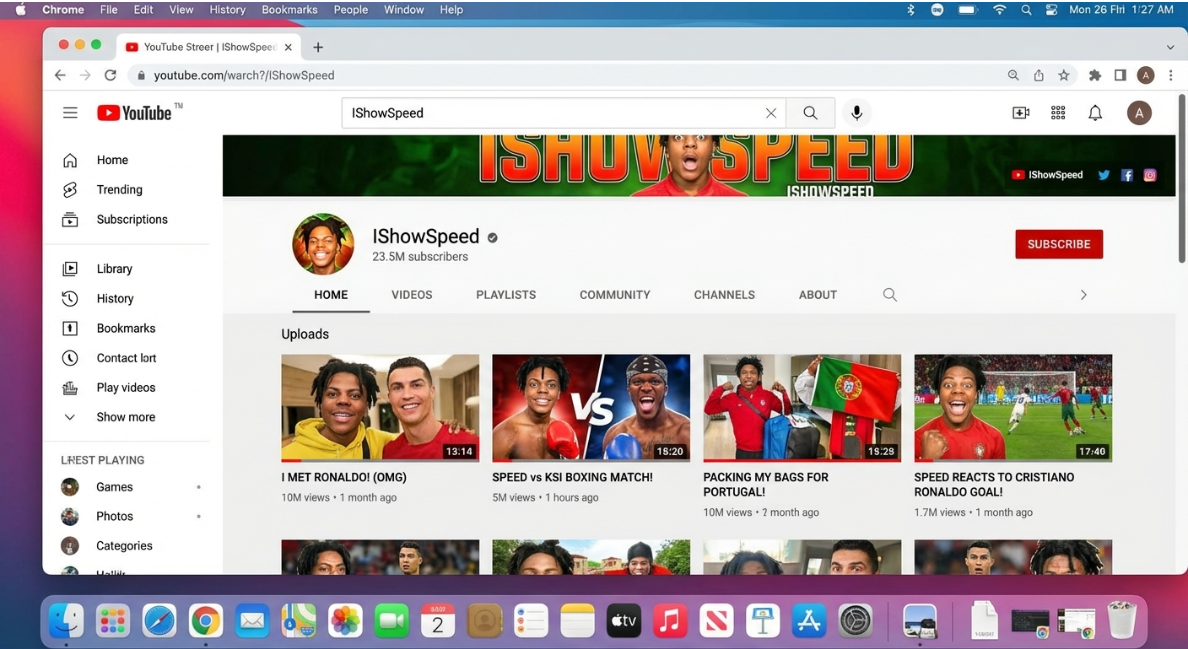Click the share icon in the address bar

[x=1039, y=75]
